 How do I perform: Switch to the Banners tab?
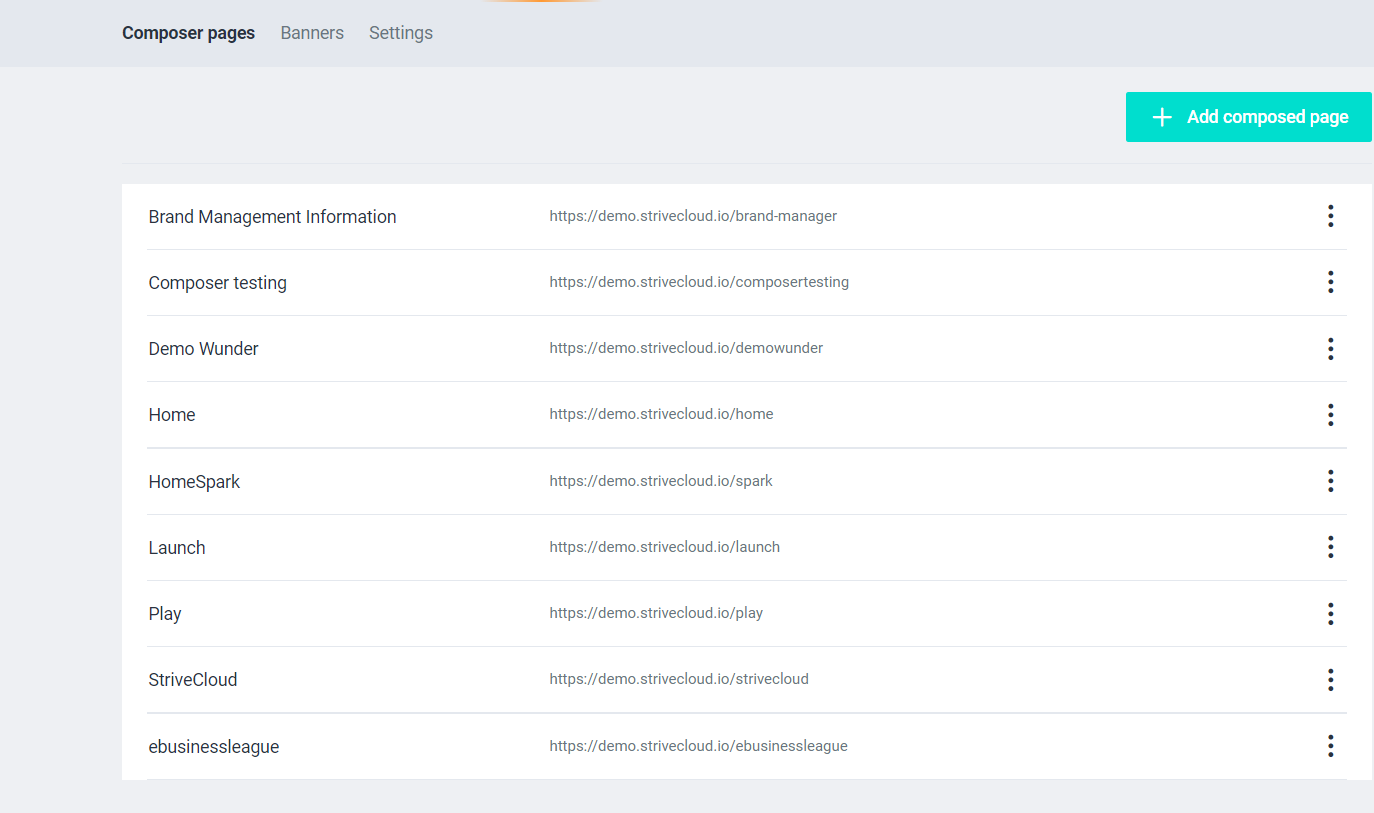pos(311,32)
